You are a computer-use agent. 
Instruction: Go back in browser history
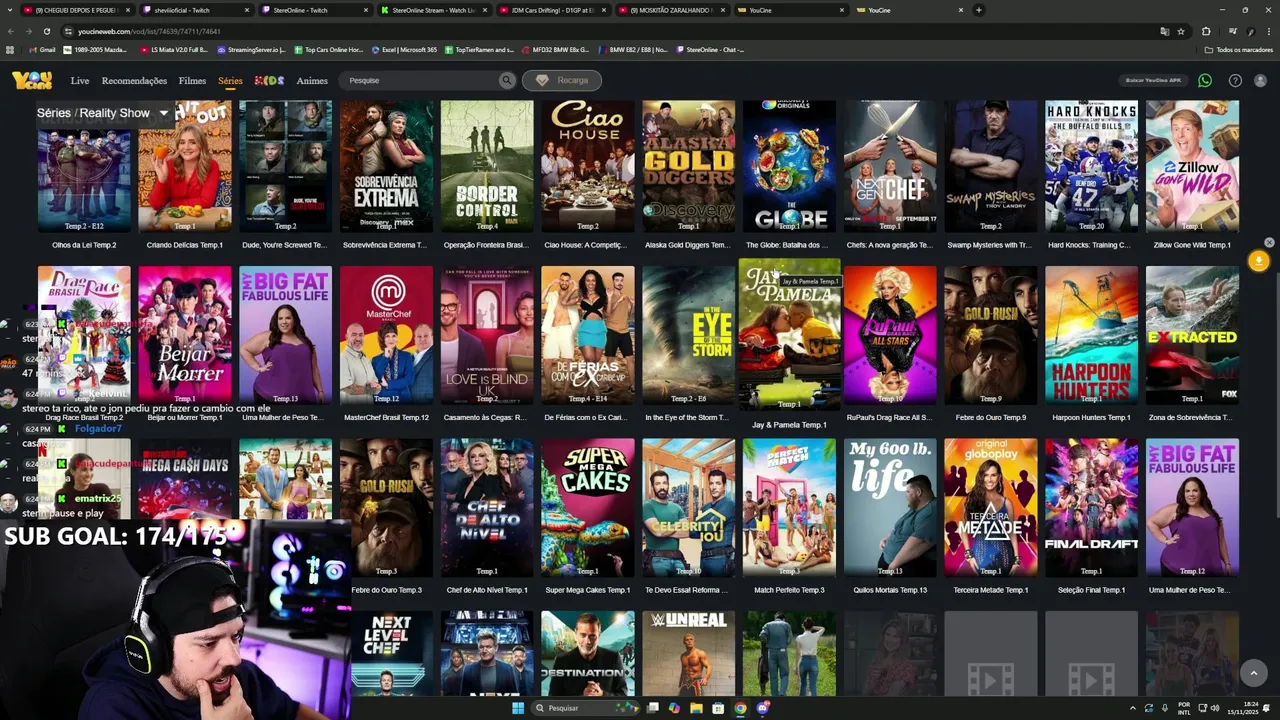[11, 31]
